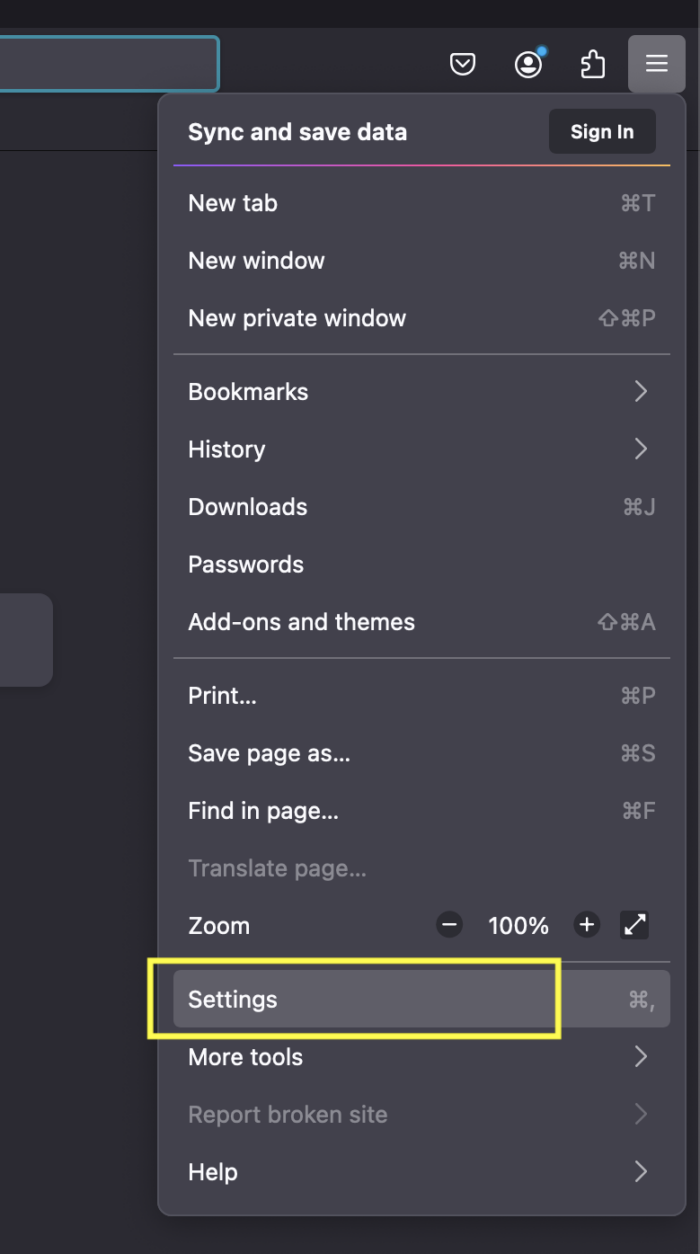
Task: Open the More tools submenu
Action: [245, 1057]
